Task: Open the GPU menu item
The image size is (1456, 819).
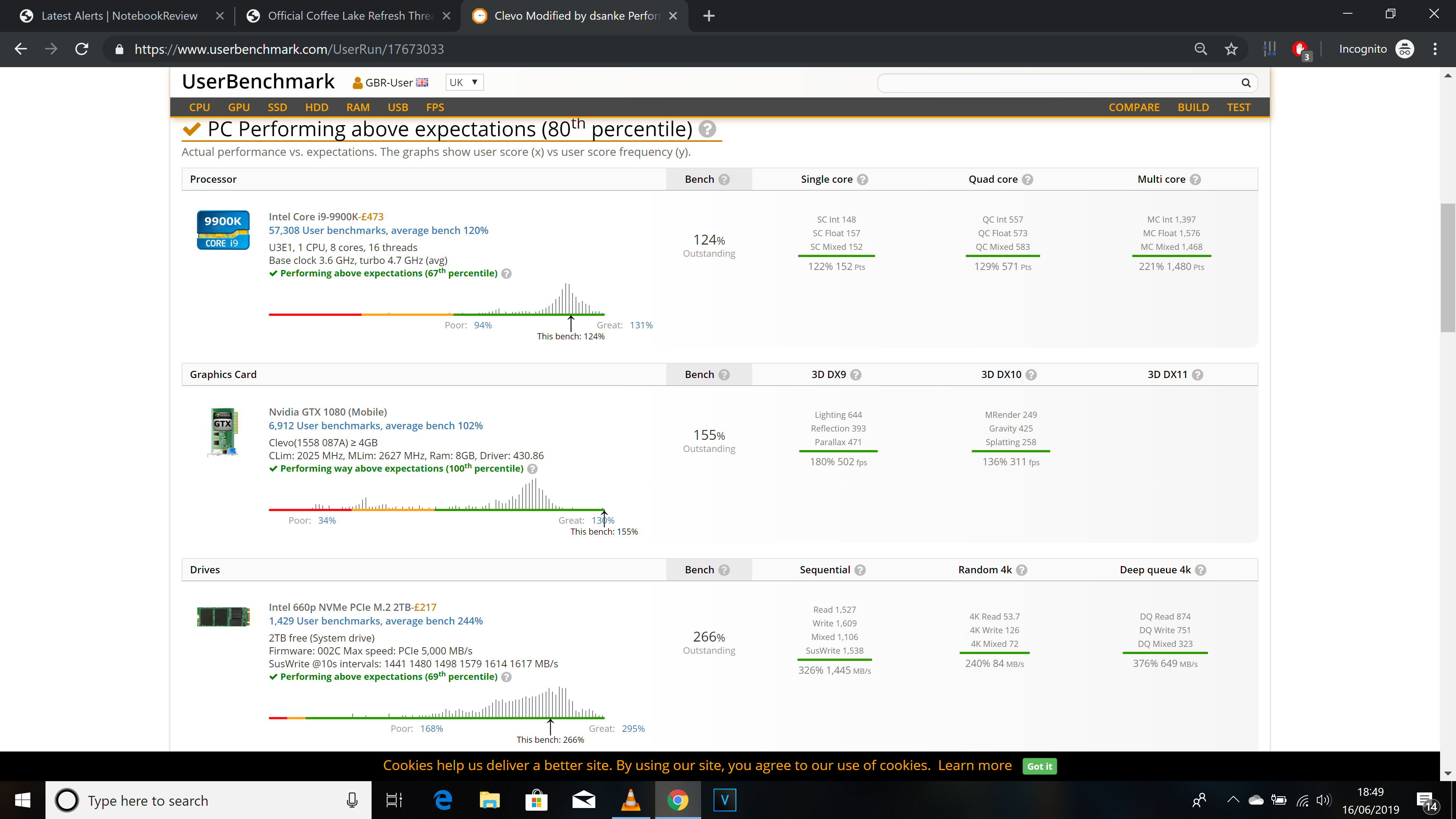Action: 238,107
